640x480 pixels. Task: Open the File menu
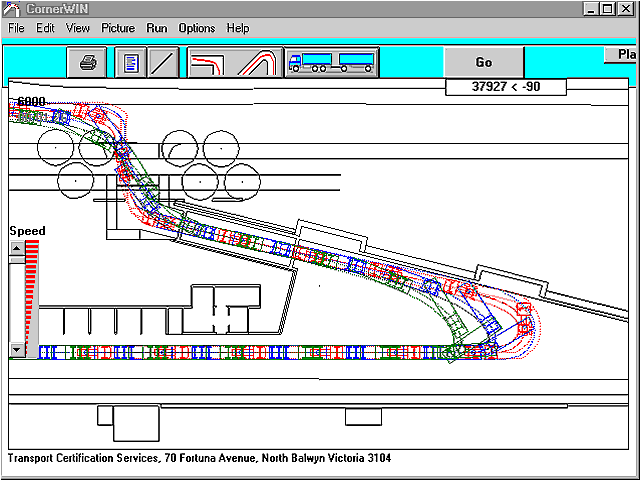(x=16, y=28)
